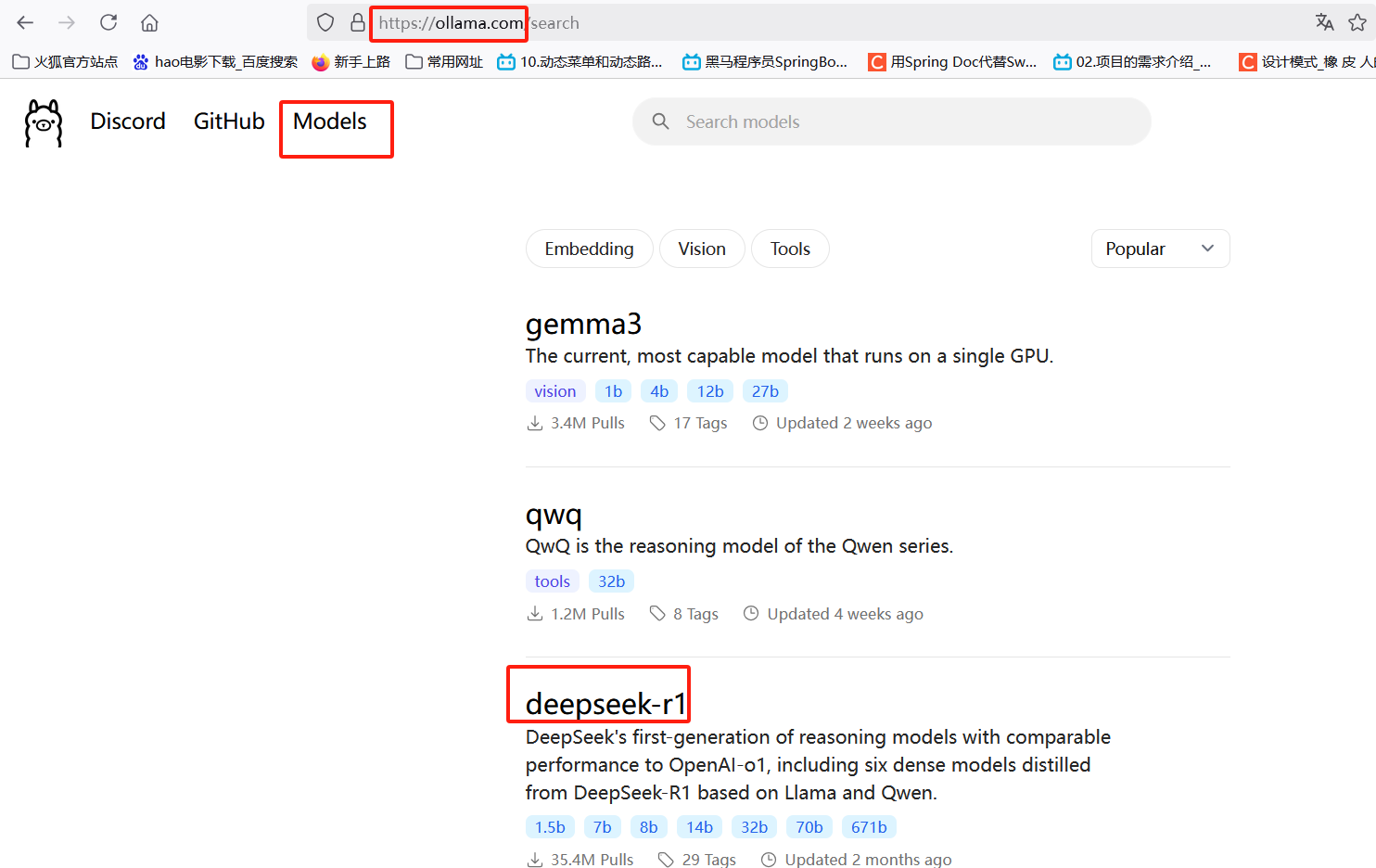Click the 7b tag under deepseek-r1
The width and height of the screenshot is (1376, 868).
603,827
